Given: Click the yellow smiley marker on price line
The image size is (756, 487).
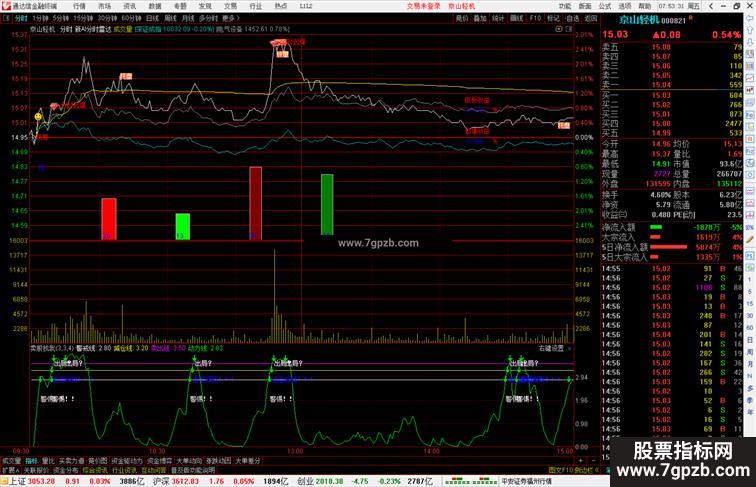Looking at the screenshot, I should (x=38, y=117).
